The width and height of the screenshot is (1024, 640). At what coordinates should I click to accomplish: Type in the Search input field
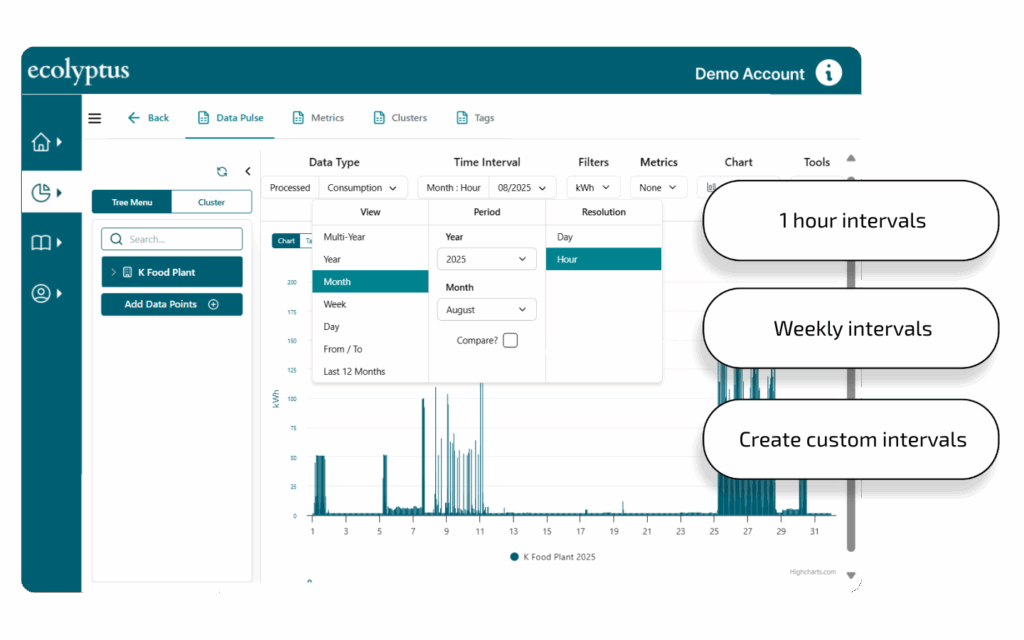[180, 239]
